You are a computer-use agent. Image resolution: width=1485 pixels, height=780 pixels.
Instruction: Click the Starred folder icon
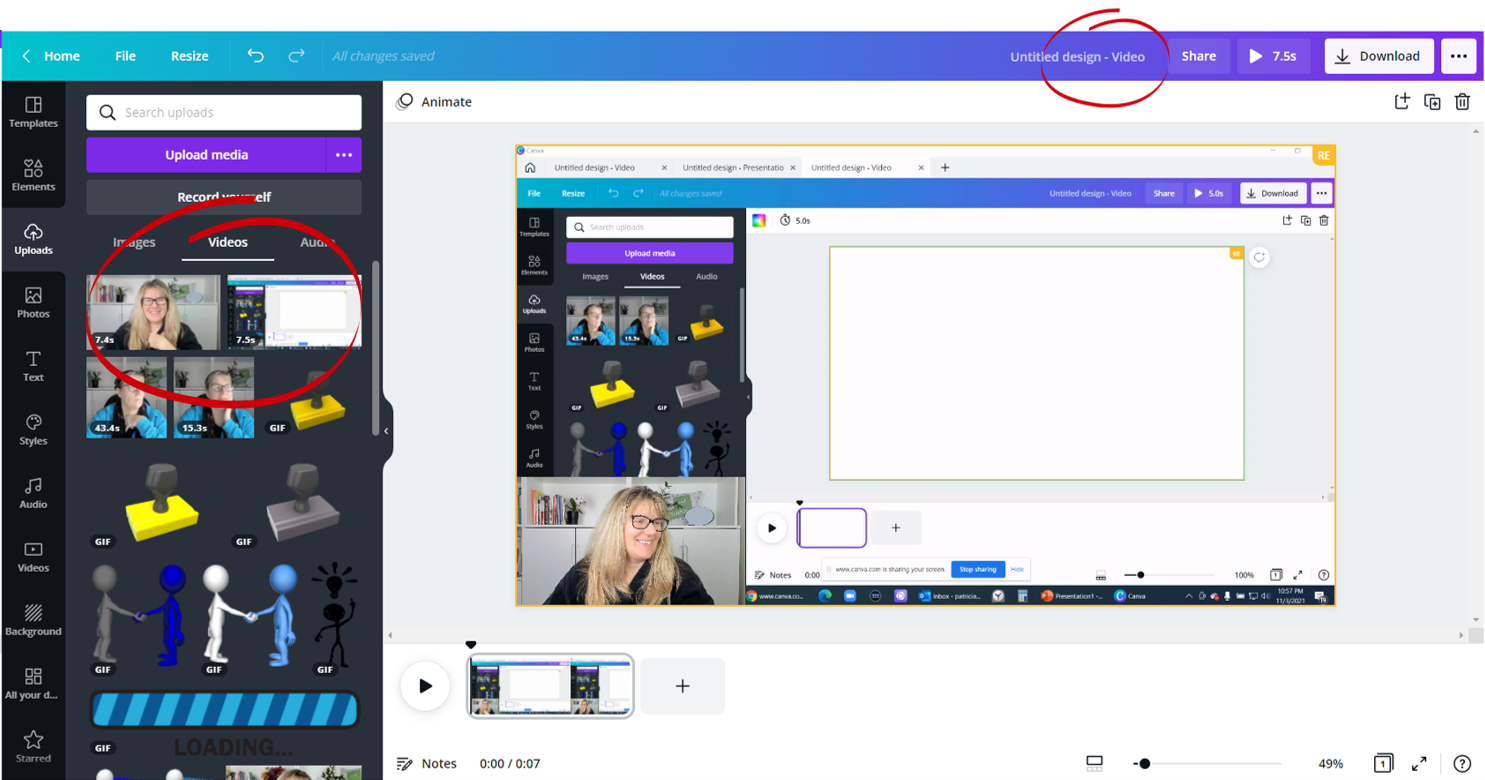(33, 746)
